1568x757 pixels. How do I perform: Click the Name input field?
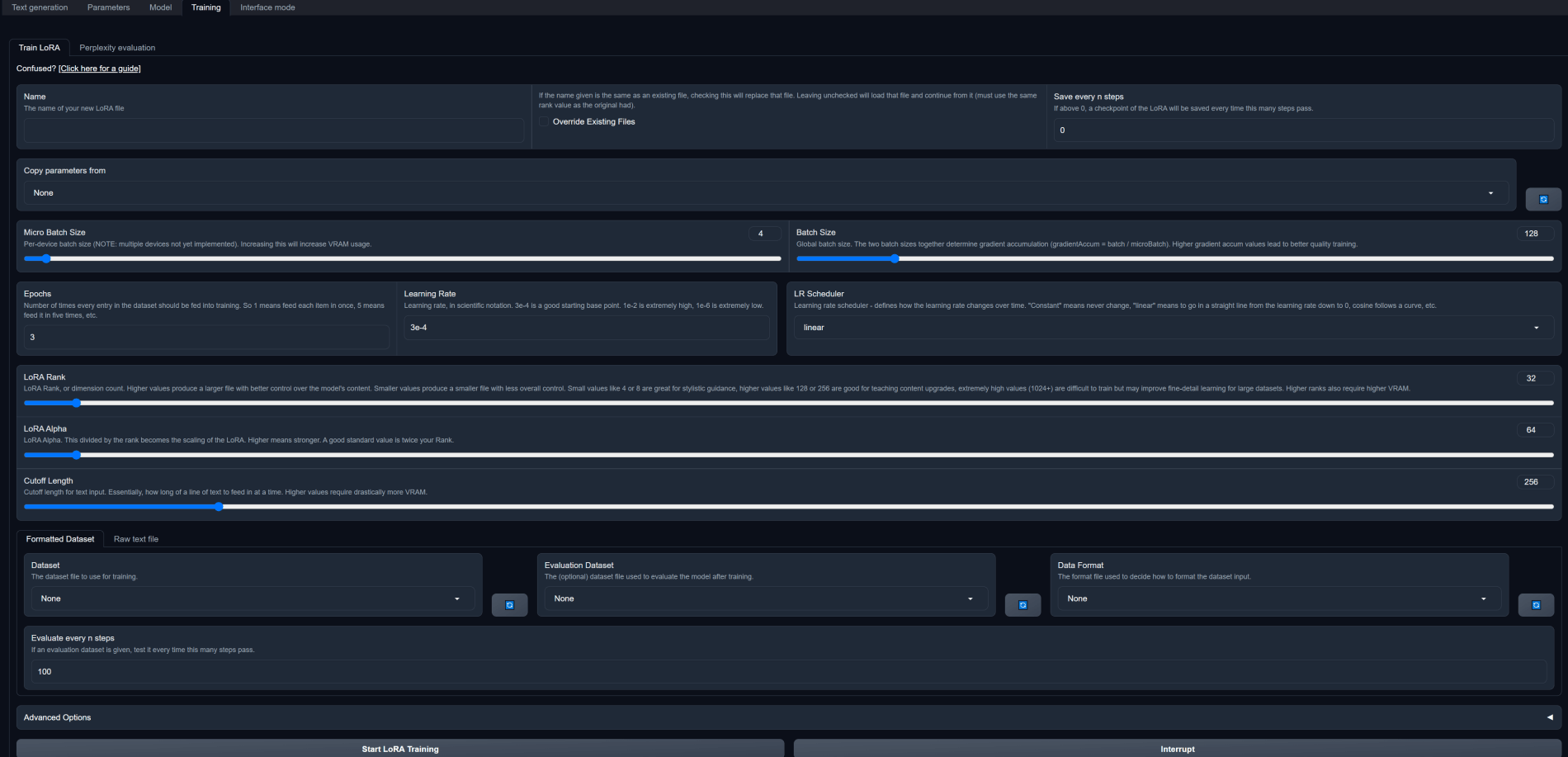pyautogui.click(x=273, y=130)
